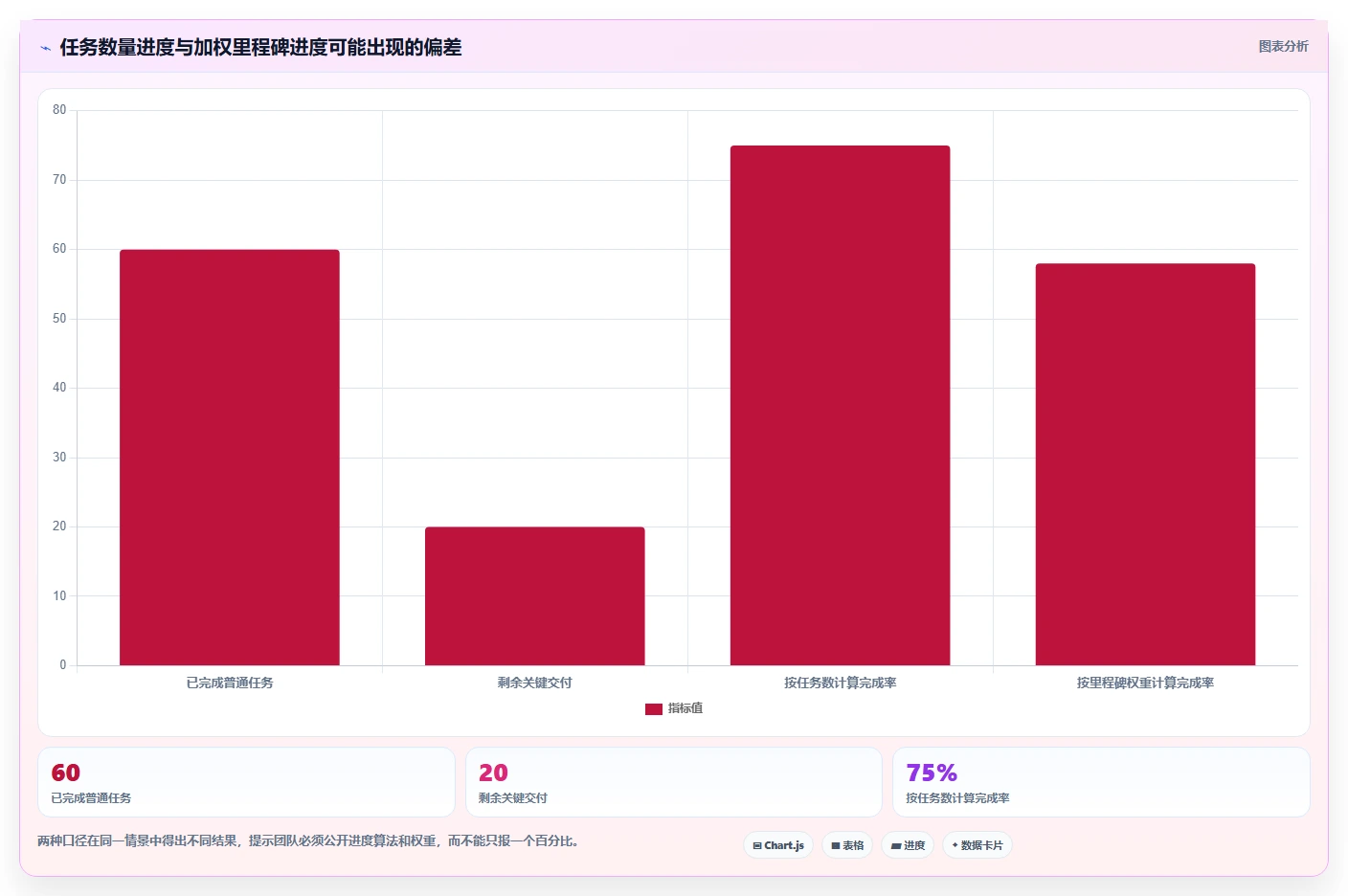The image size is (1348, 896).
Task: Click the chart title 任务数量进度与加权里程碑进度可能出现的偏差
Action: point(260,47)
